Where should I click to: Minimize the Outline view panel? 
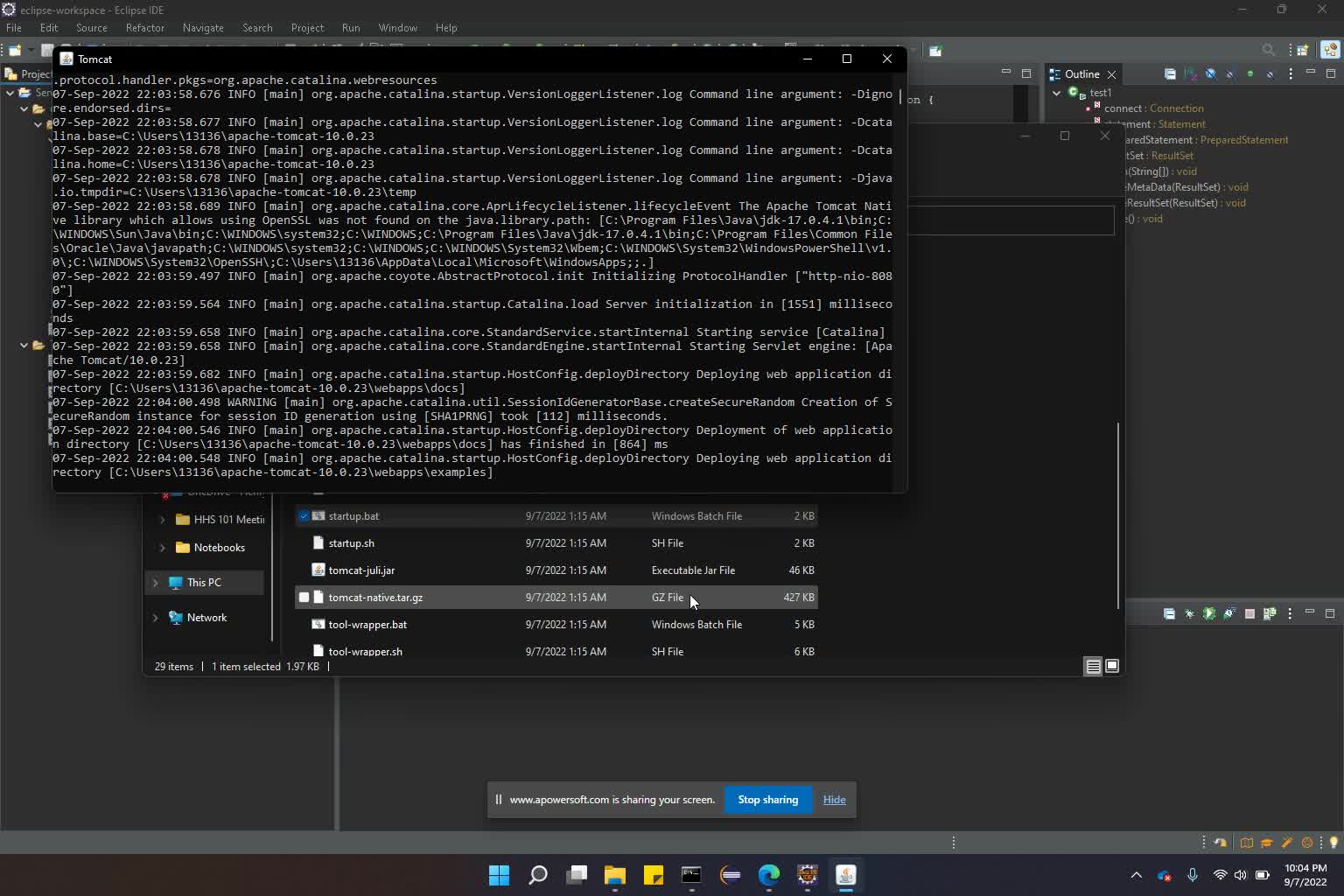point(1311,73)
